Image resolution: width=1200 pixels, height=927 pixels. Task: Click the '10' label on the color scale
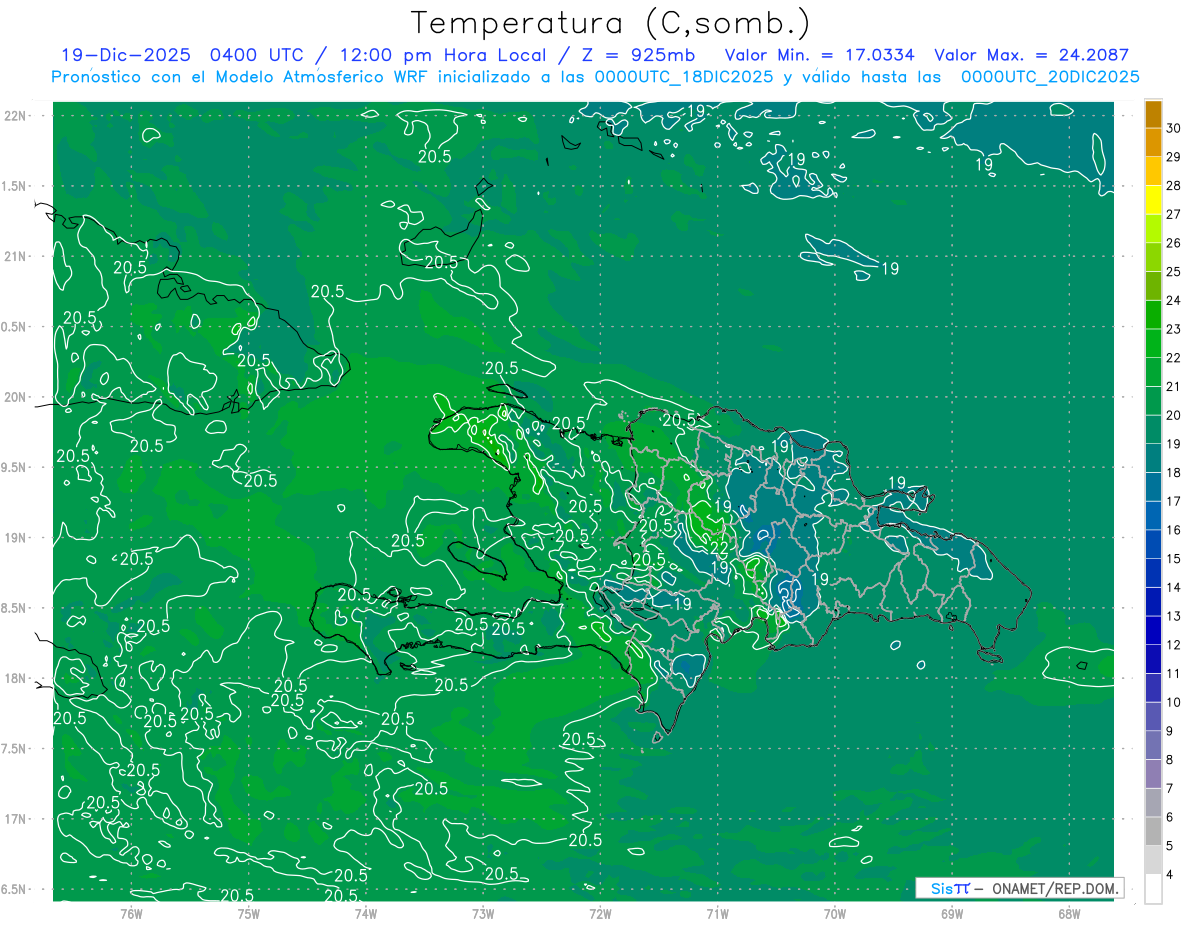[x=1174, y=703]
